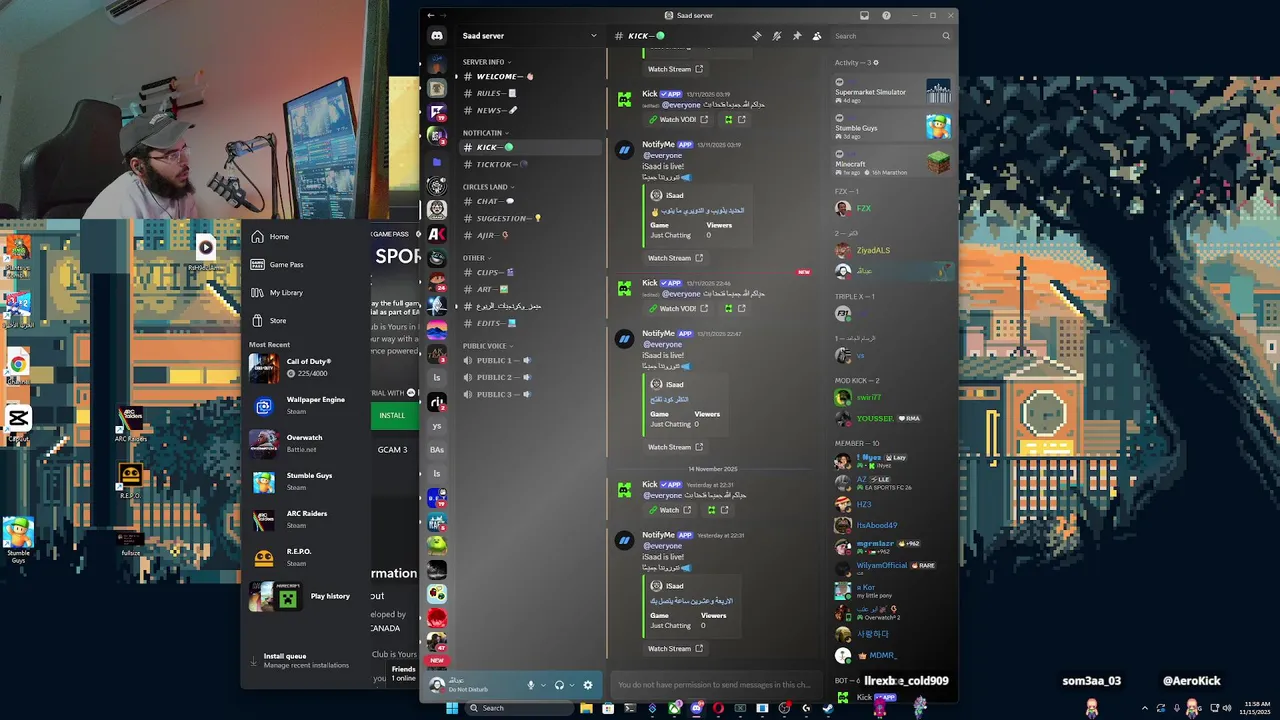
Task: Collapse CIRCLES LAND category
Action: pos(488,187)
